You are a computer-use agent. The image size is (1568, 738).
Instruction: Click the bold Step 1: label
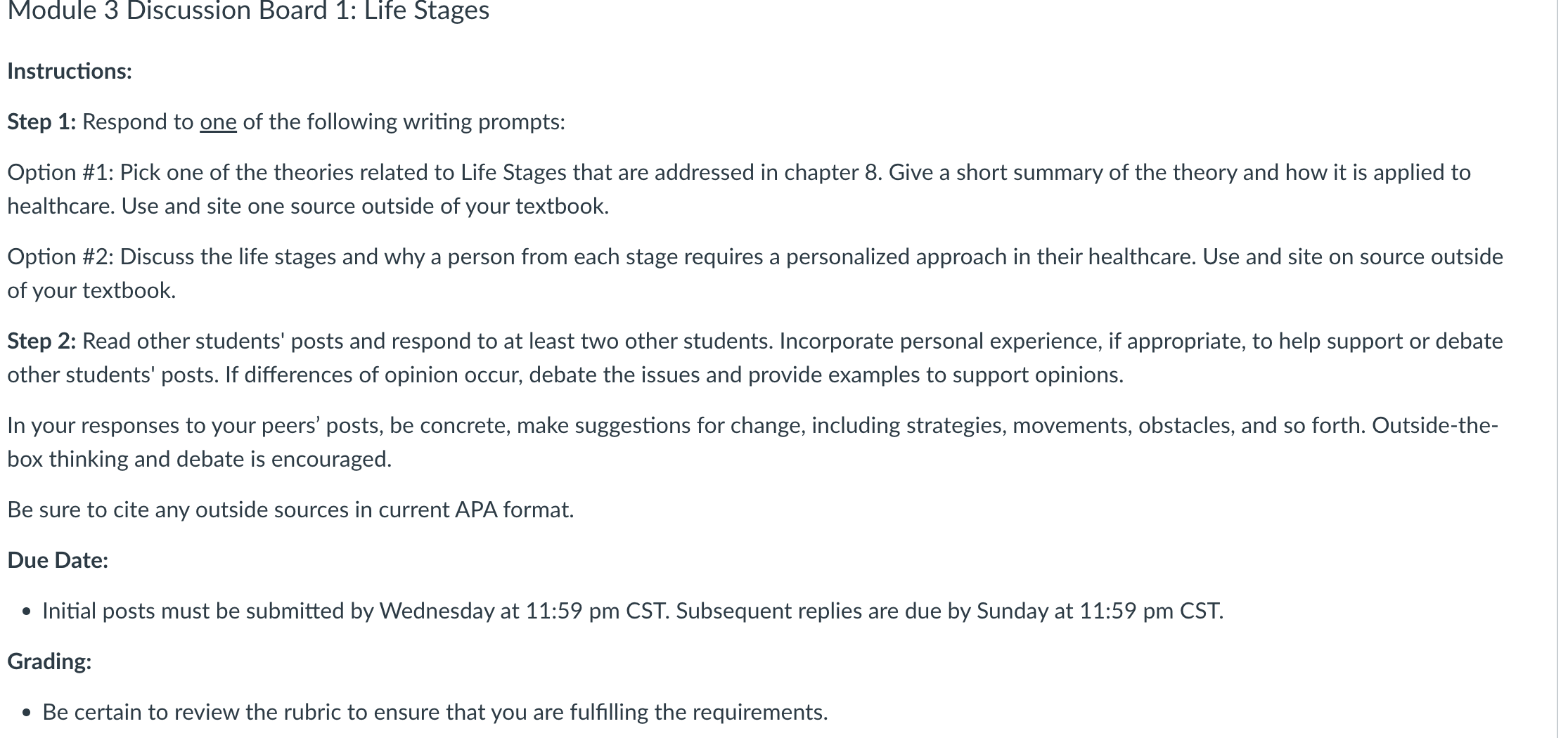click(x=41, y=122)
